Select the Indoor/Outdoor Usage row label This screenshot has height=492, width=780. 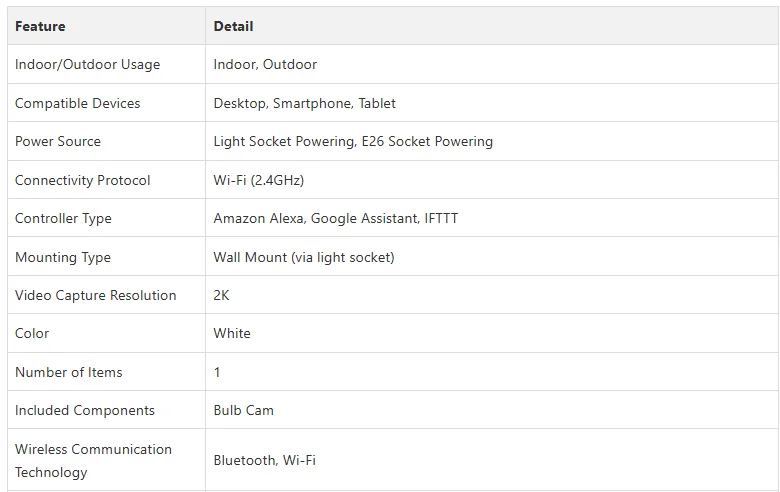(x=87, y=64)
